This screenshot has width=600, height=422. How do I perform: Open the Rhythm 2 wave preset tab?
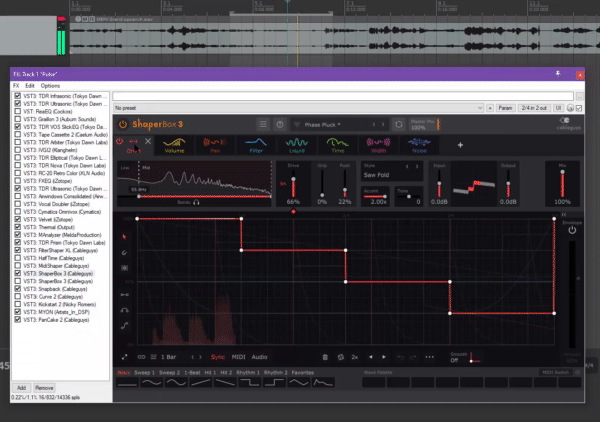pyautogui.click(x=276, y=373)
